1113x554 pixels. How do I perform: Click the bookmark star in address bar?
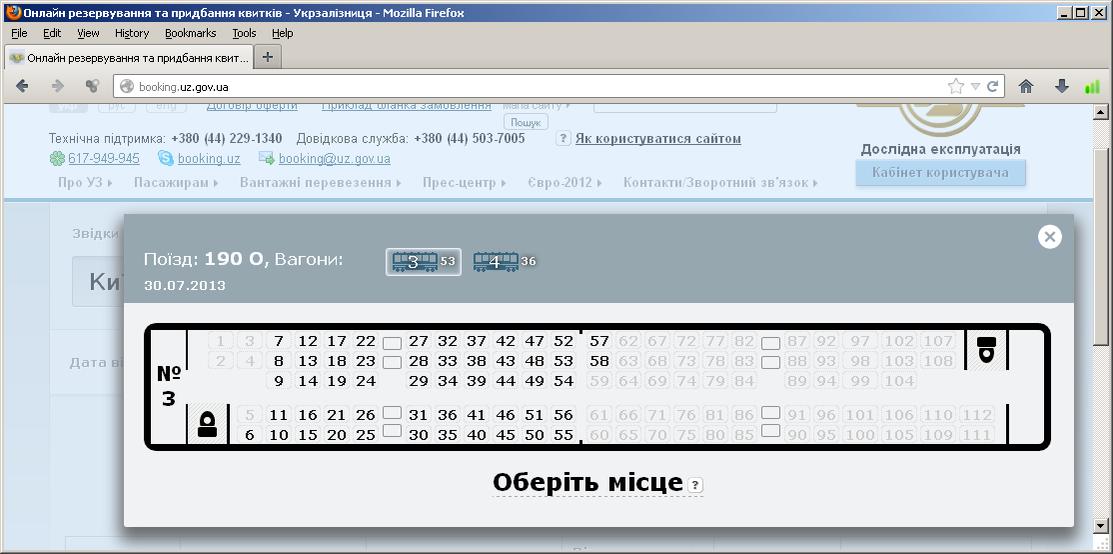coord(956,86)
